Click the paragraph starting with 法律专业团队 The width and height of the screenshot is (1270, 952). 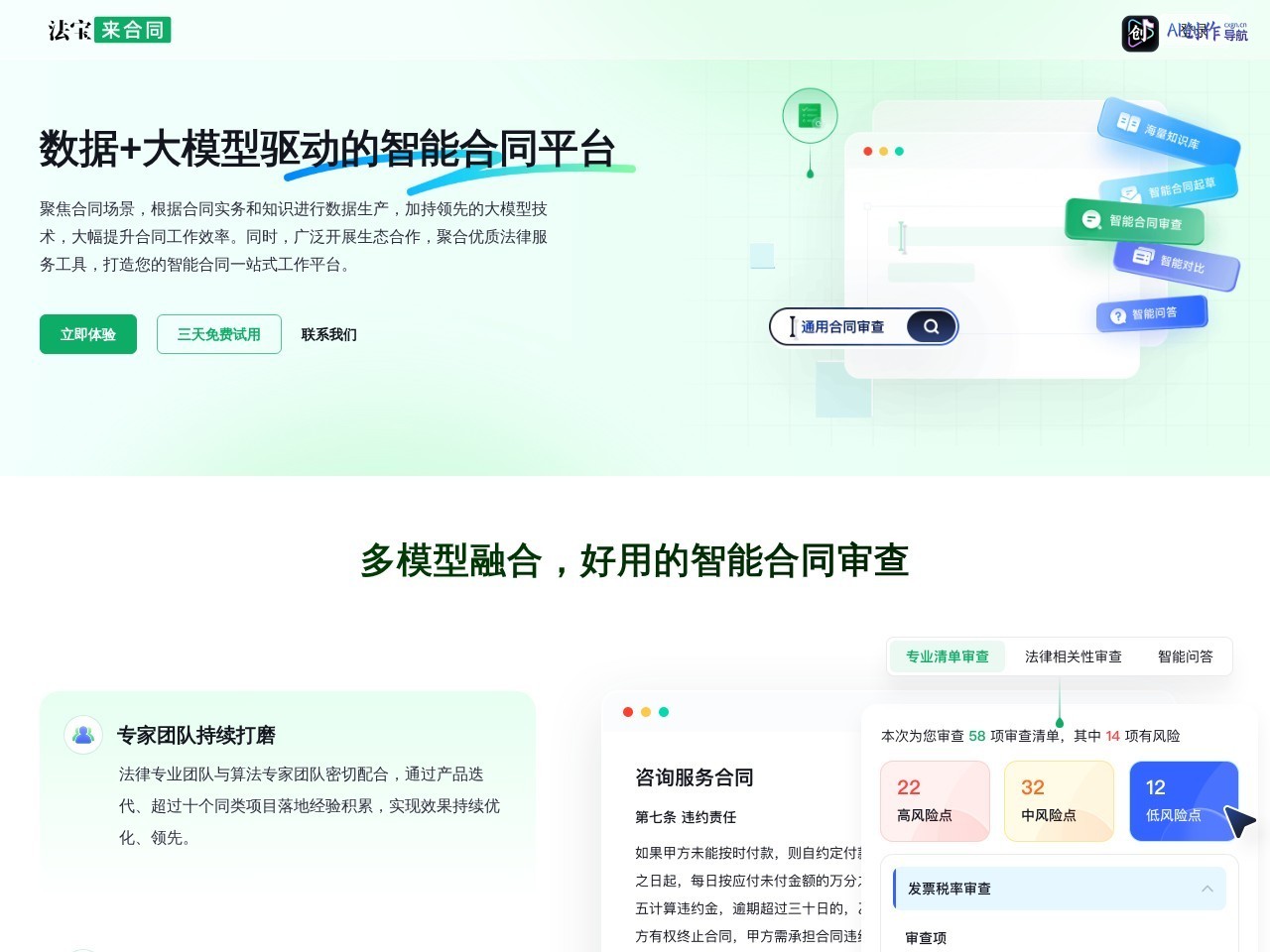pyautogui.click(x=310, y=805)
